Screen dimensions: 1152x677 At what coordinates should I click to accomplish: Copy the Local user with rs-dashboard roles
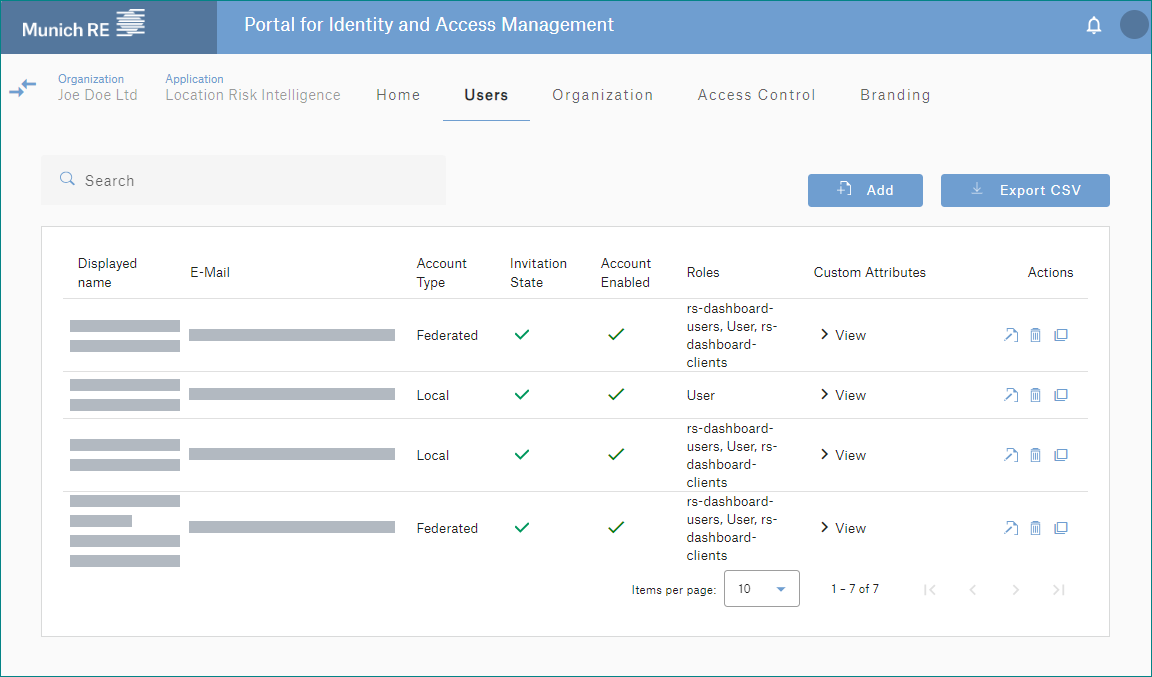click(x=1060, y=455)
